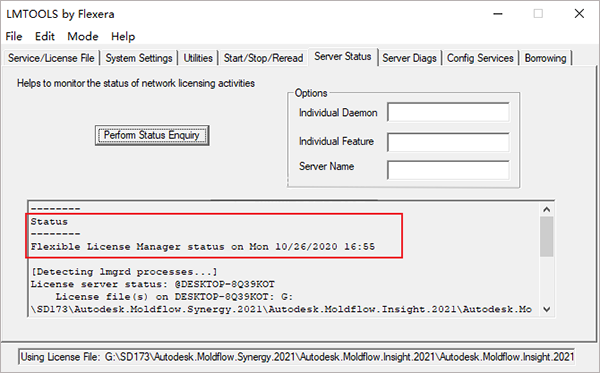This screenshot has height=373, width=600.
Task: Click the status log scroll up arrow
Action: (546, 209)
